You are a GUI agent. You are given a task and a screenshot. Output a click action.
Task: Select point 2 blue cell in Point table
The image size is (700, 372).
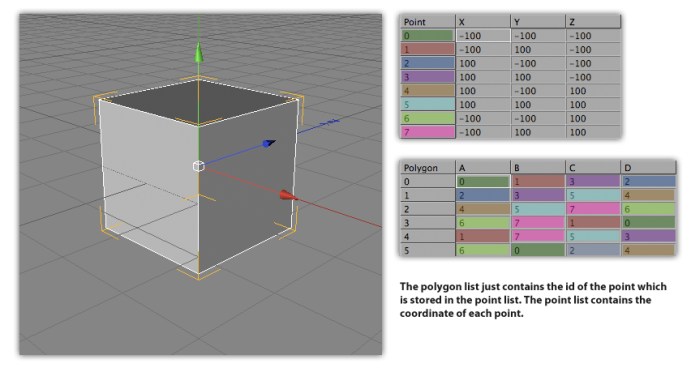[428, 63]
